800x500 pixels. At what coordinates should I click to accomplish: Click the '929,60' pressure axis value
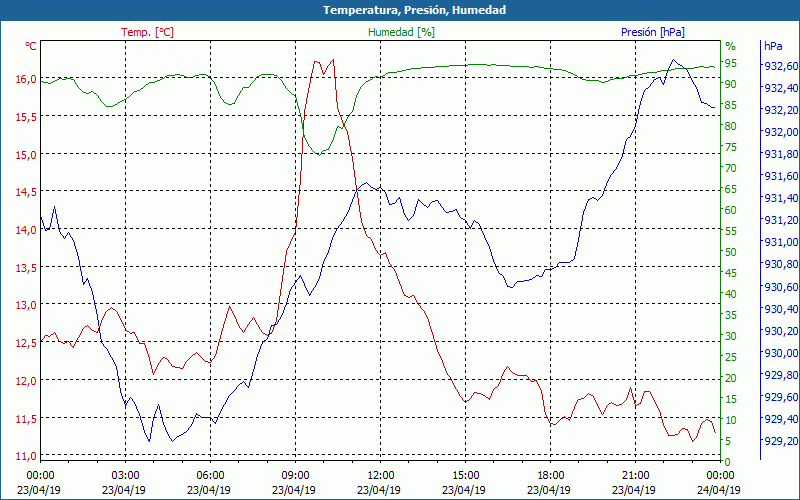(781, 397)
